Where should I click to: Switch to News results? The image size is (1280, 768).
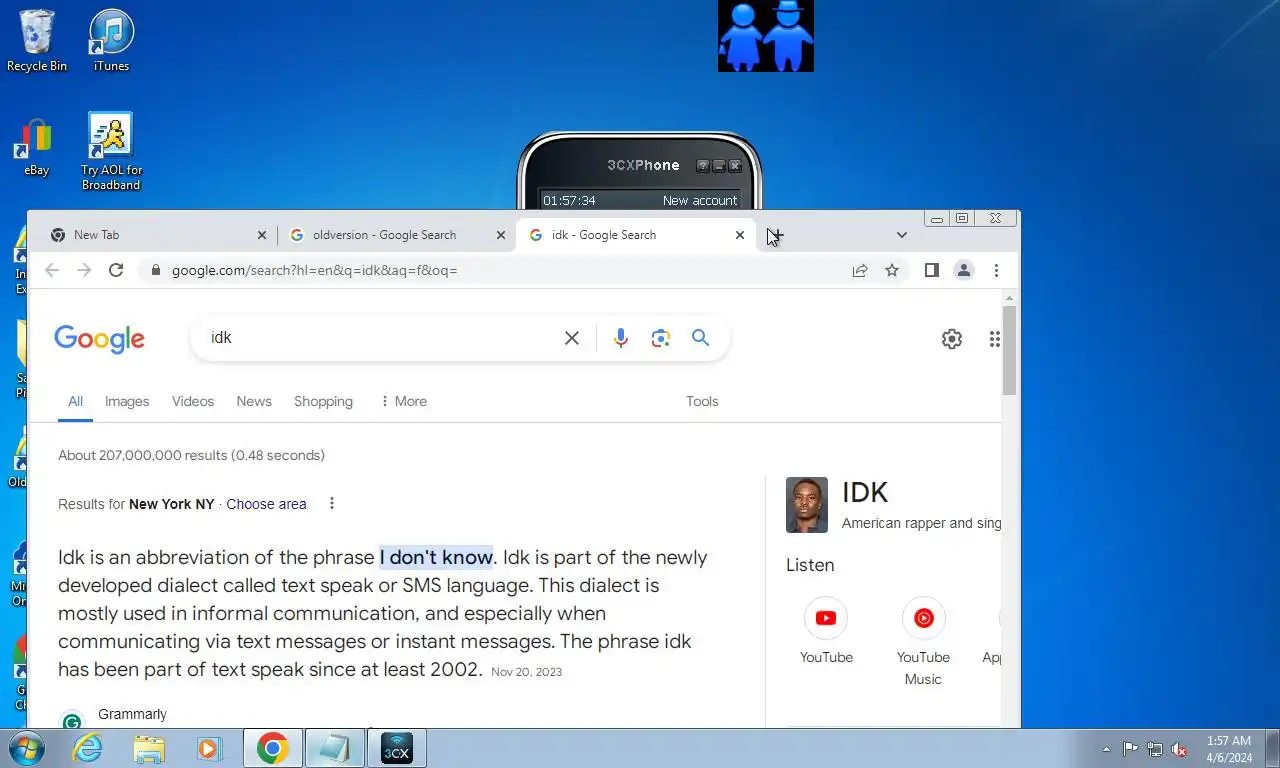point(254,401)
